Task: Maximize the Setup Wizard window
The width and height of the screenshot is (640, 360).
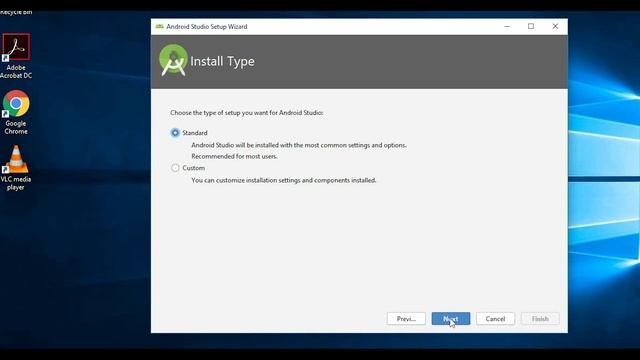Action: pyautogui.click(x=531, y=27)
